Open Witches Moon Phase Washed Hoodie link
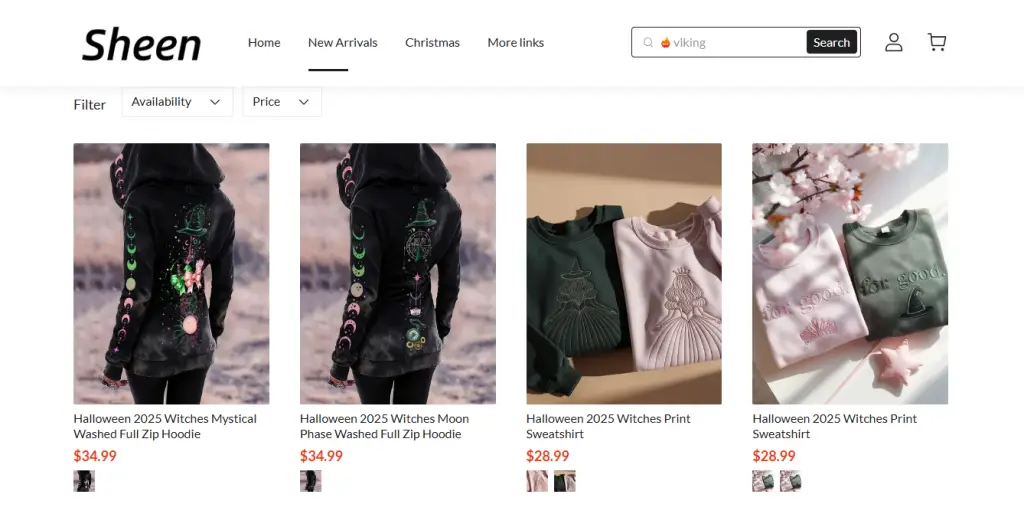Screen dimensions: 1024x514 click(x=384, y=426)
